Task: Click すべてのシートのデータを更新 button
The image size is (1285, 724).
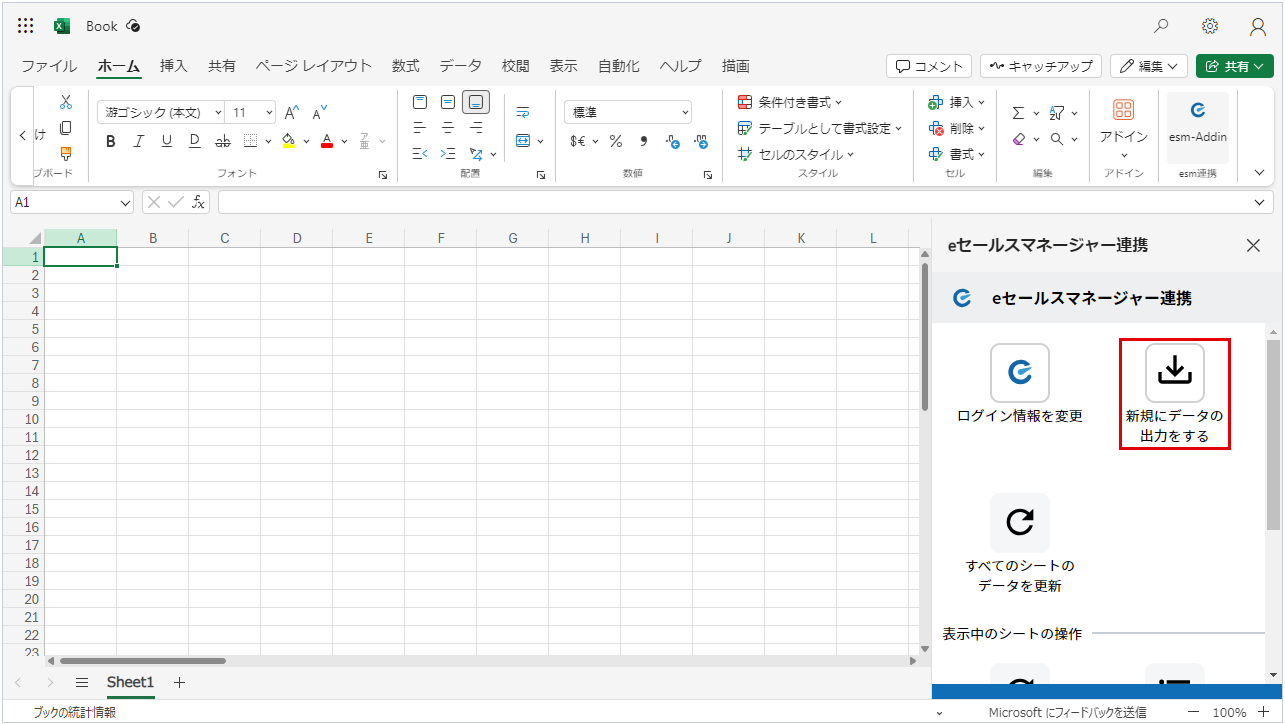Action: pyautogui.click(x=1020, y=544)
